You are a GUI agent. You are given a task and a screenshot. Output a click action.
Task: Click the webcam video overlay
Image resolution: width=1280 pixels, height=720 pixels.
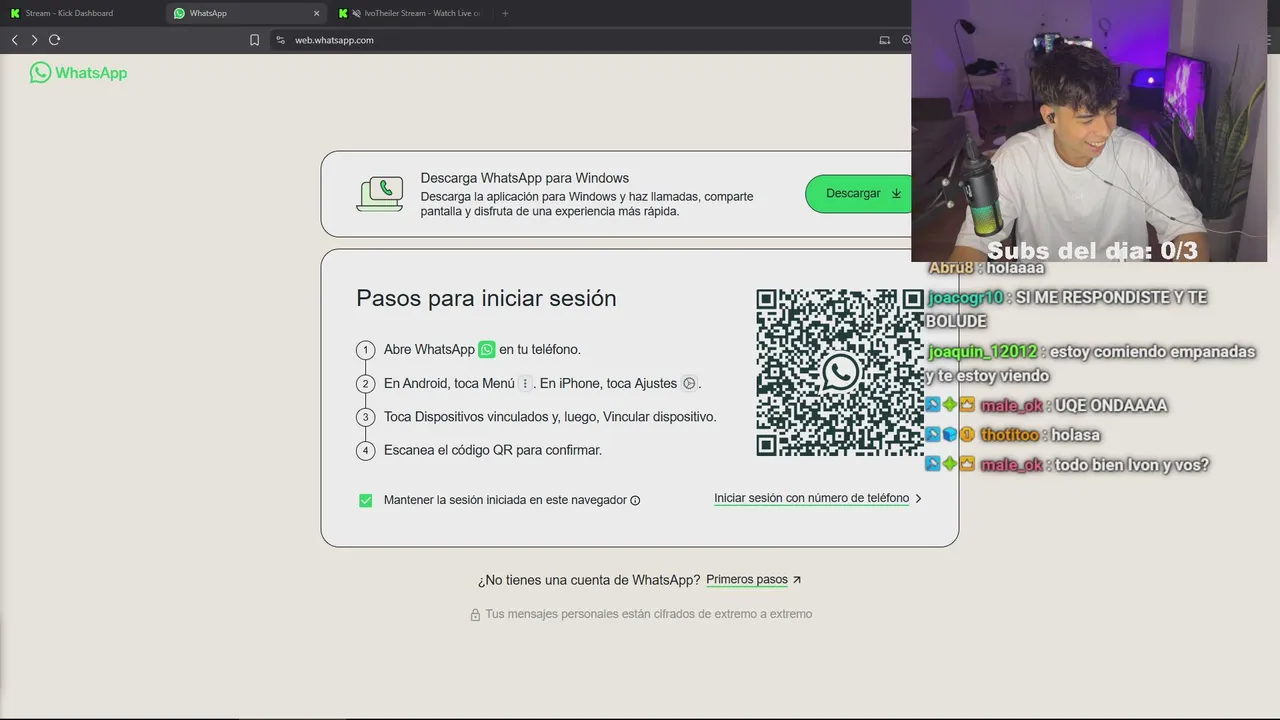point(1089,131)
